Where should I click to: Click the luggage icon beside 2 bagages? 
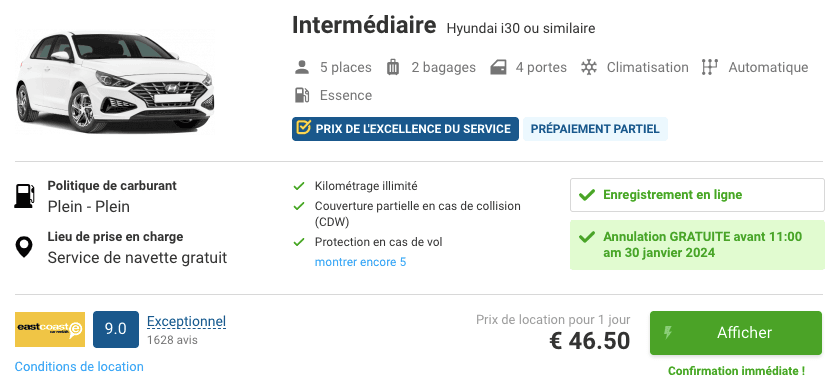(x=393, y=67)
